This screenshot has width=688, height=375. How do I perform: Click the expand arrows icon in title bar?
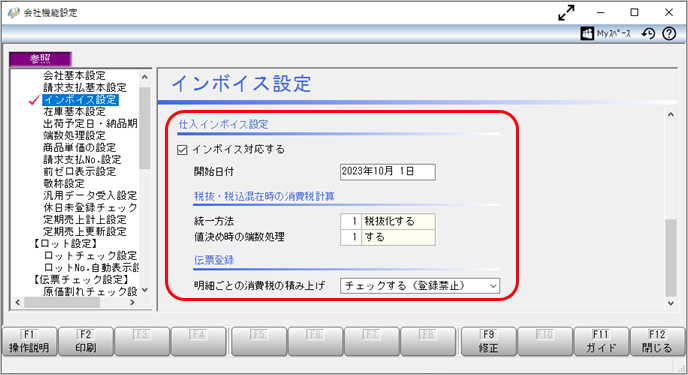566,12
